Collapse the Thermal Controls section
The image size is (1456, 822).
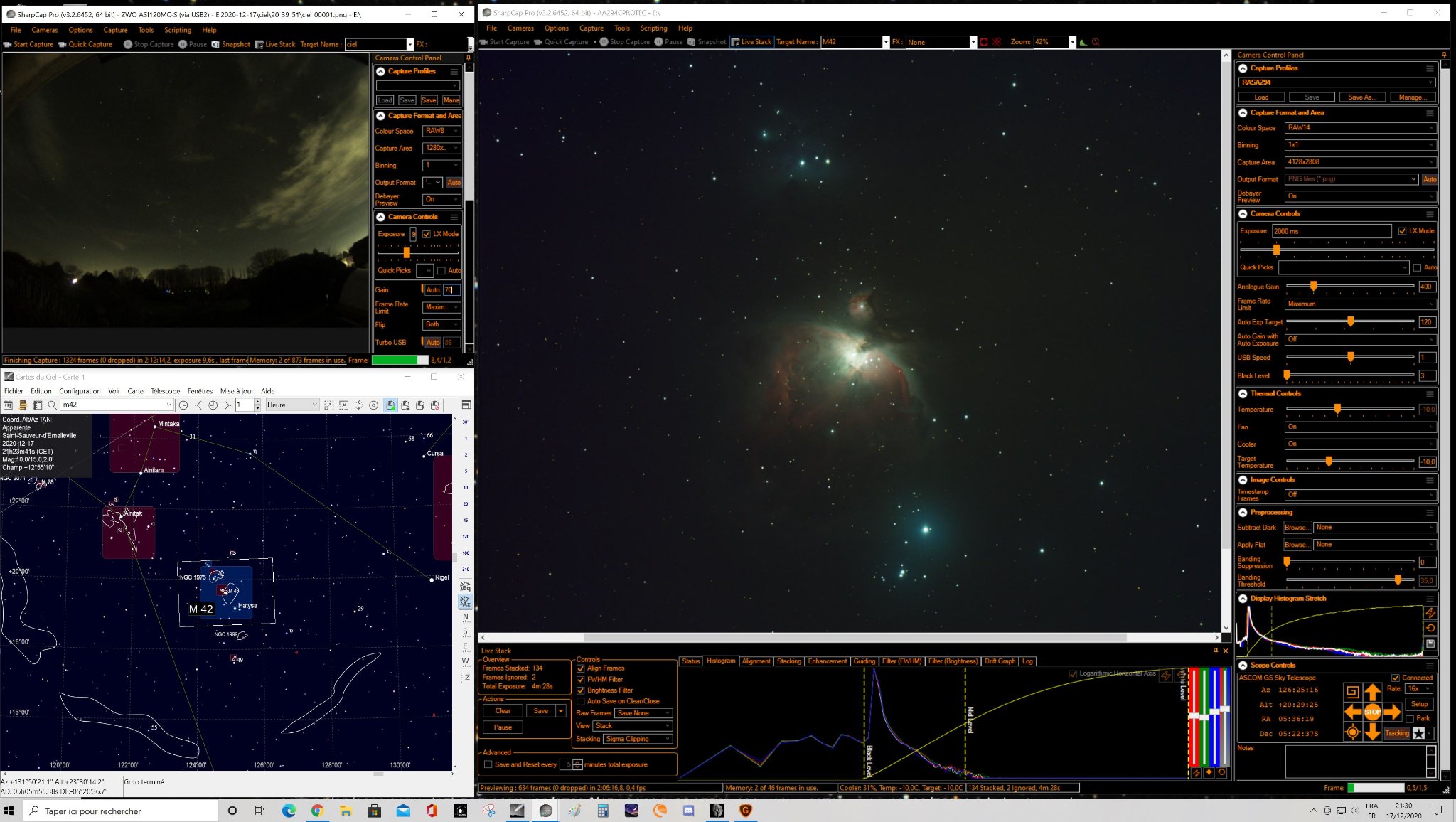[x=1243, y=394]
